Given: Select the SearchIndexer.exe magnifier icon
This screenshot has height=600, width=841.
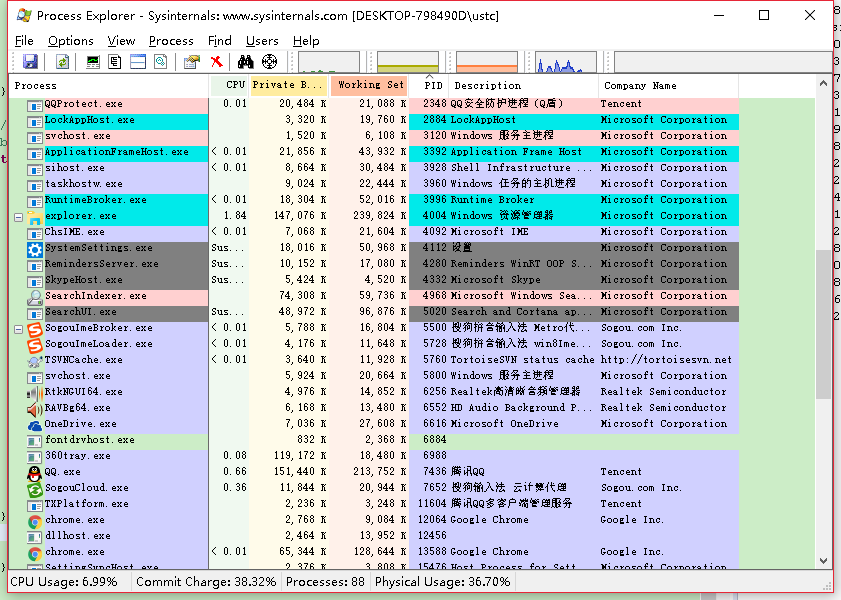Looking at the screenshot, I should (x=35, y=297).
